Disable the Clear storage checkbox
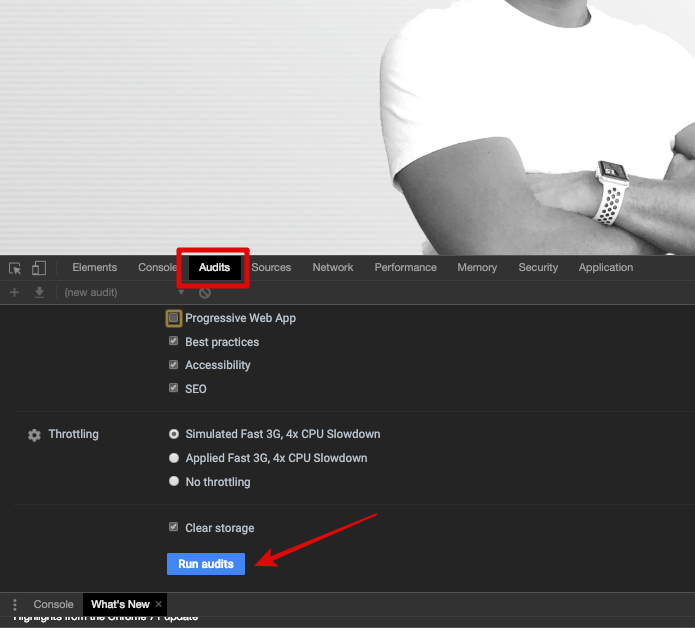 pyautogui.click(x=174, y=528)
